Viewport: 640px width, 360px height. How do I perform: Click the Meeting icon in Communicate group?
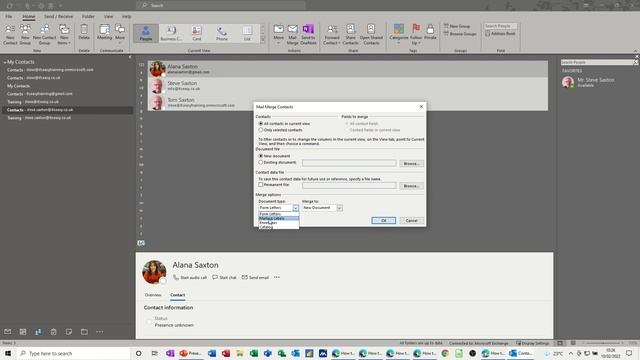104,33
